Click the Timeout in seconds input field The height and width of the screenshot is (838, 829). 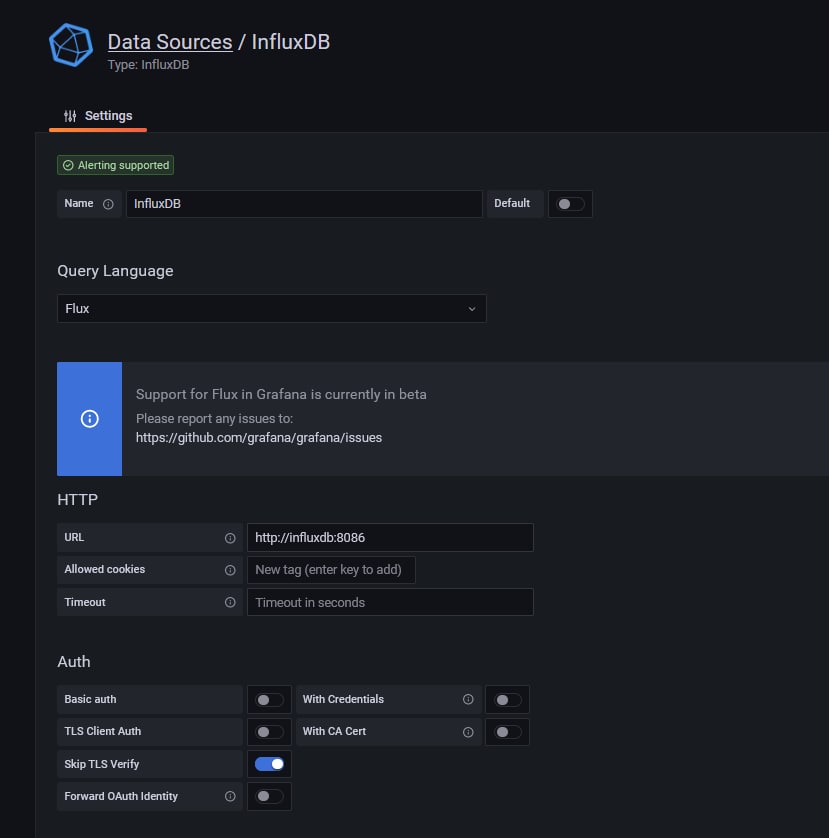[390, 602]
